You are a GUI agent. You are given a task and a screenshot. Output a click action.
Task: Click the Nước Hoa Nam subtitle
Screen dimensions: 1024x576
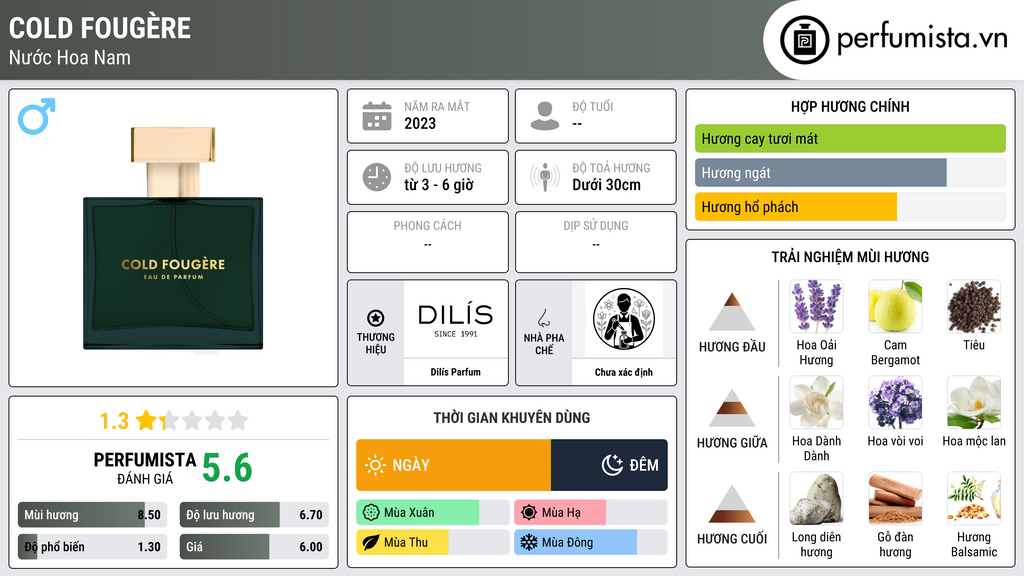pos(70,57)
